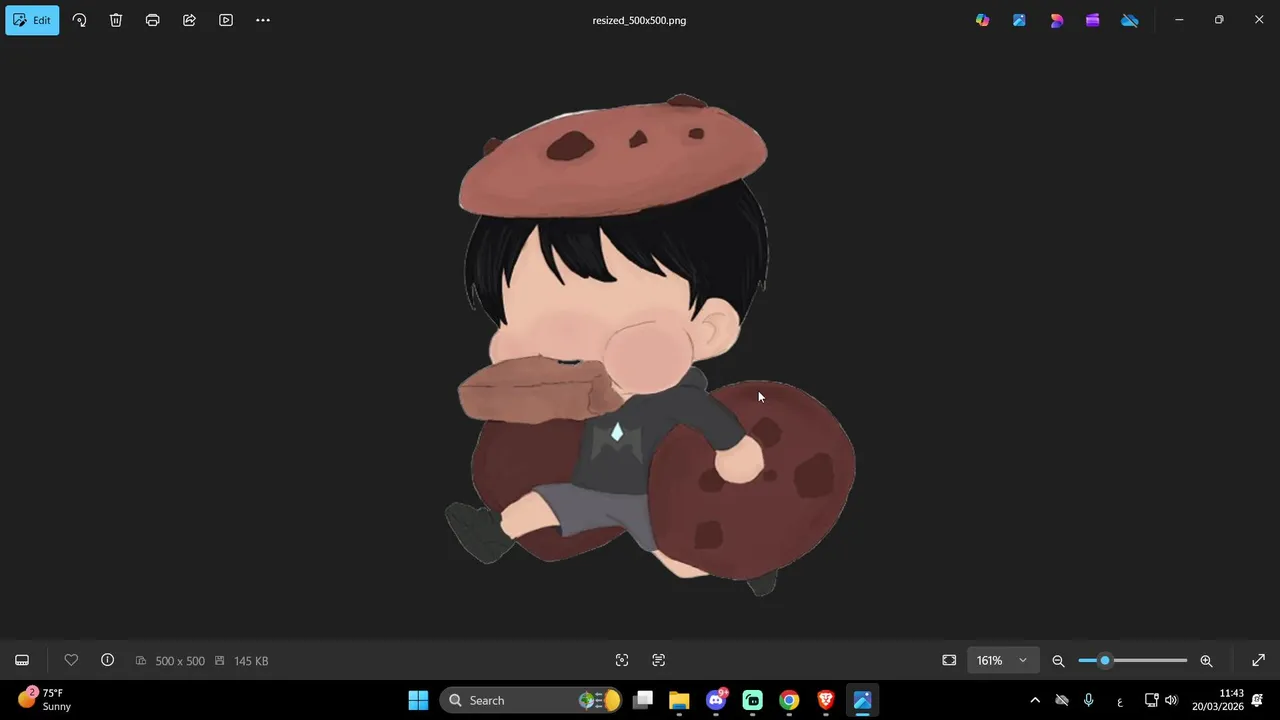Start slideshow from toolbar icon
This screenshot has height=720, width=1280.
point(226,20)
